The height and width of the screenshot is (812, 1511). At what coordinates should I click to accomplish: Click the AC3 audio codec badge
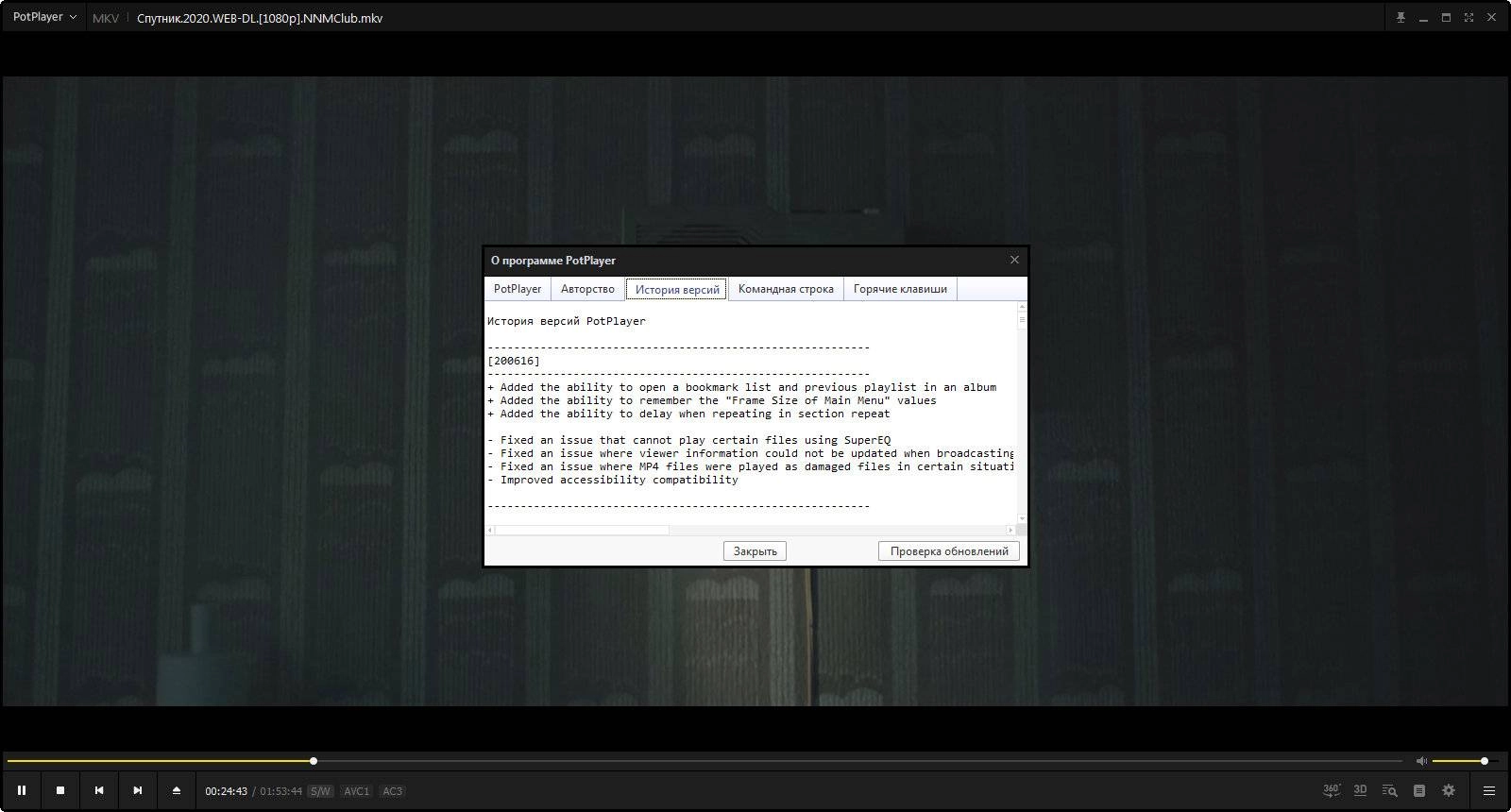(392, 791)
